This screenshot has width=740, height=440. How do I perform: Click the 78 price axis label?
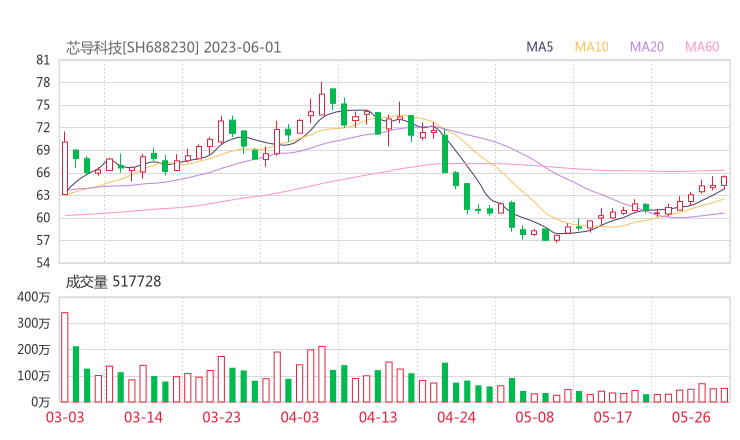click(x=43, y=83)
